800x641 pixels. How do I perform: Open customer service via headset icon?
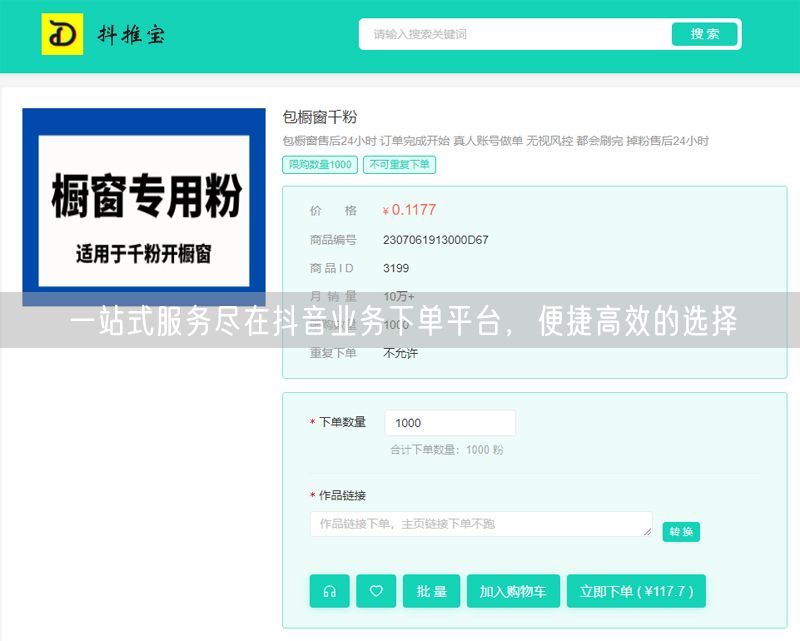pos(329,591)
